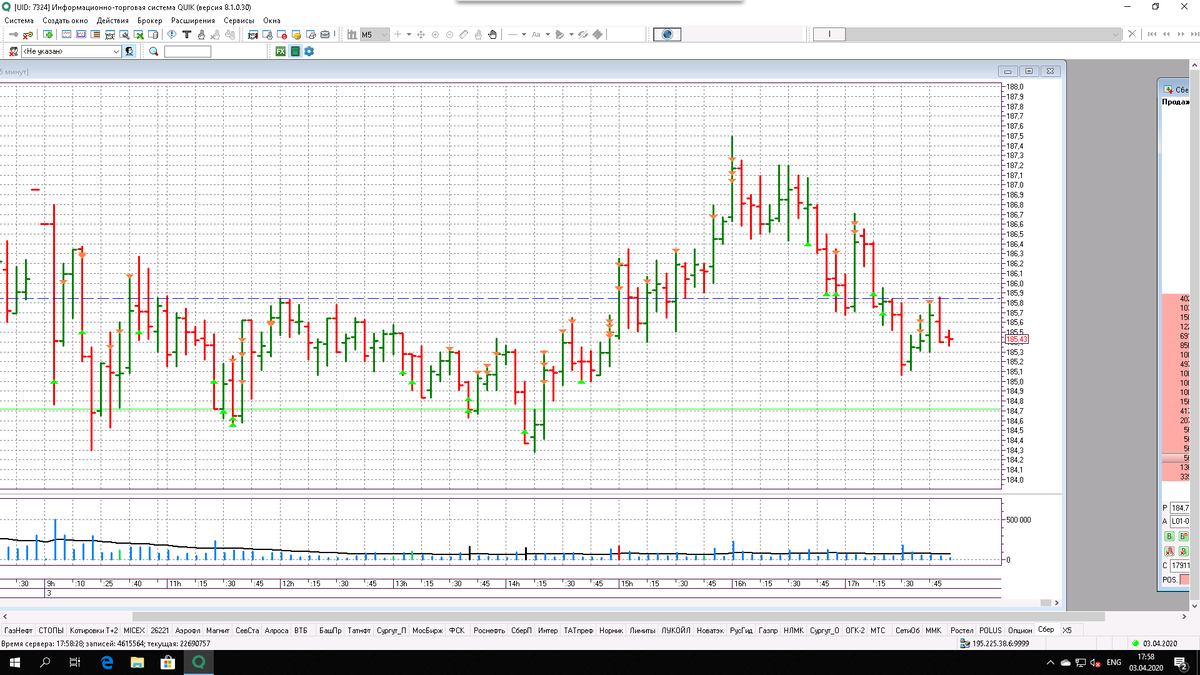Image resolution: width=1200 pixels, height=675 pixels.
Task: Open the Сервисы menu
Action: click(x=237, y=20)
